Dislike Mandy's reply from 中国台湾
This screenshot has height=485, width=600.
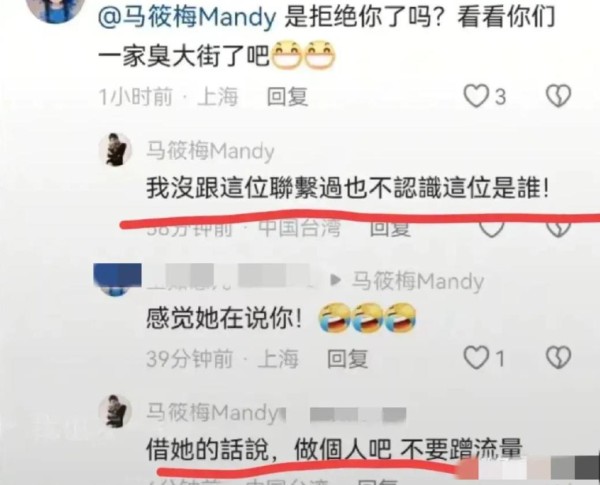[558, 229]
